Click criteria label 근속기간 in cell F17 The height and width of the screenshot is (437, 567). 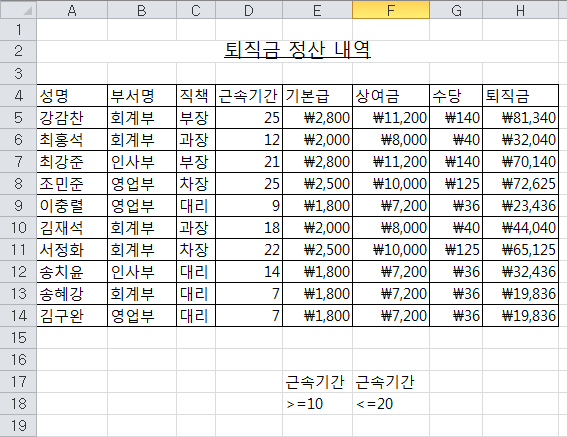[391, 382]
